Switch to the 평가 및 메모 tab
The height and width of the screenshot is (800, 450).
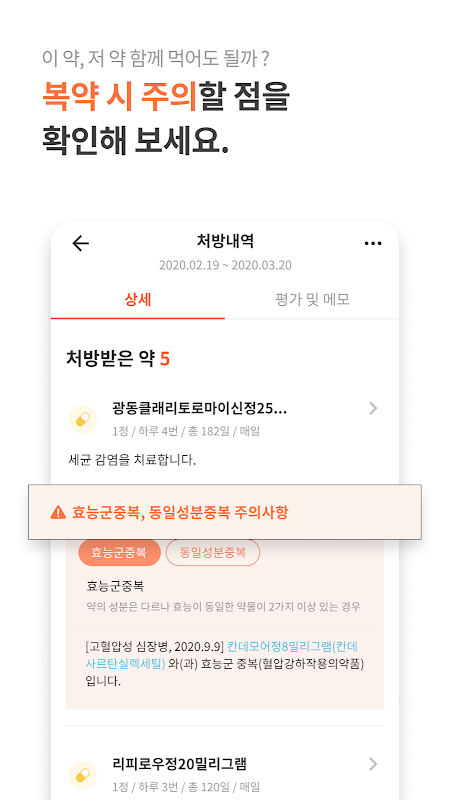tap(312, 300)
